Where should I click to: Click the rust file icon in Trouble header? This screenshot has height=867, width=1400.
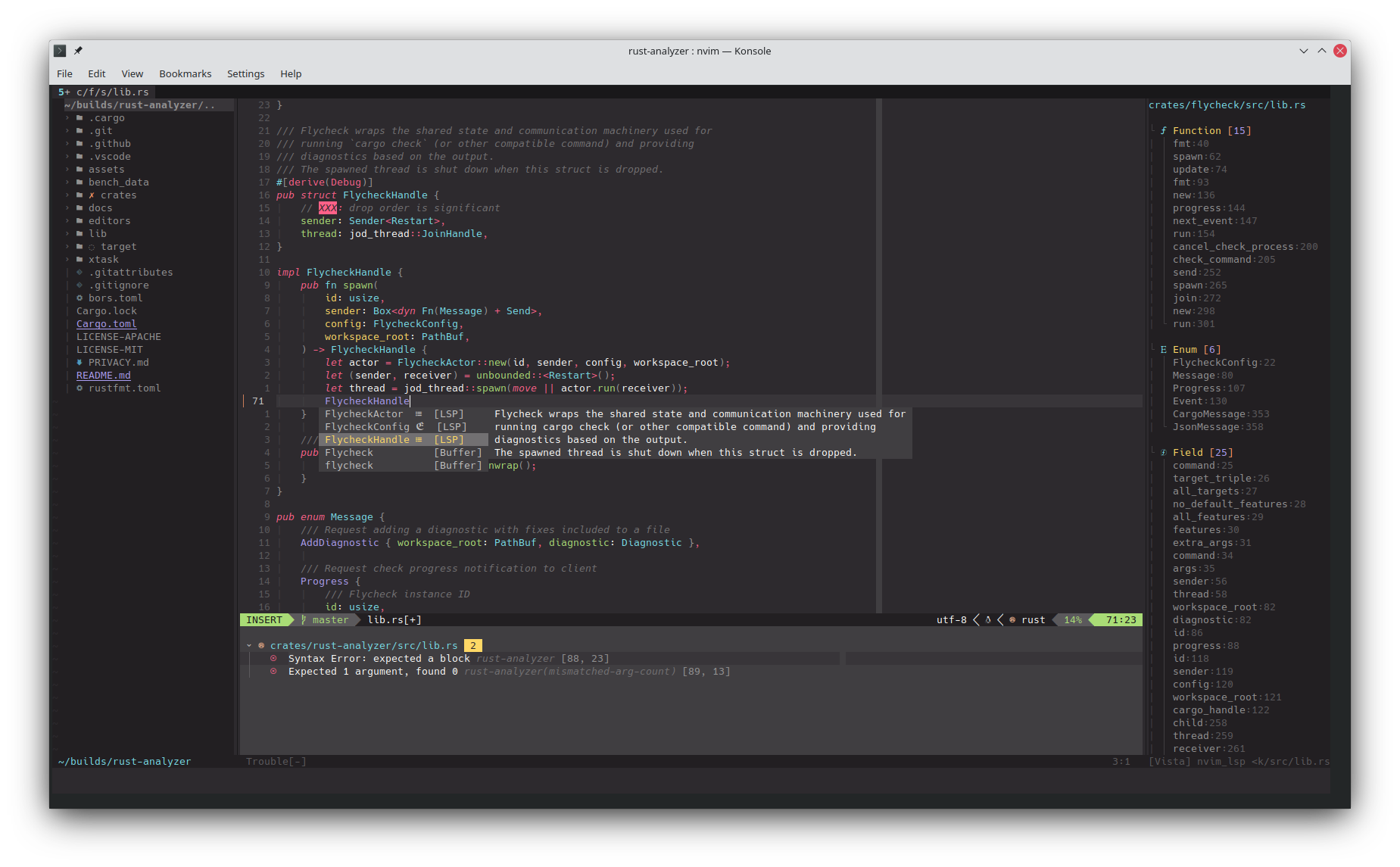pyautogui.click(x=261, y=646)
